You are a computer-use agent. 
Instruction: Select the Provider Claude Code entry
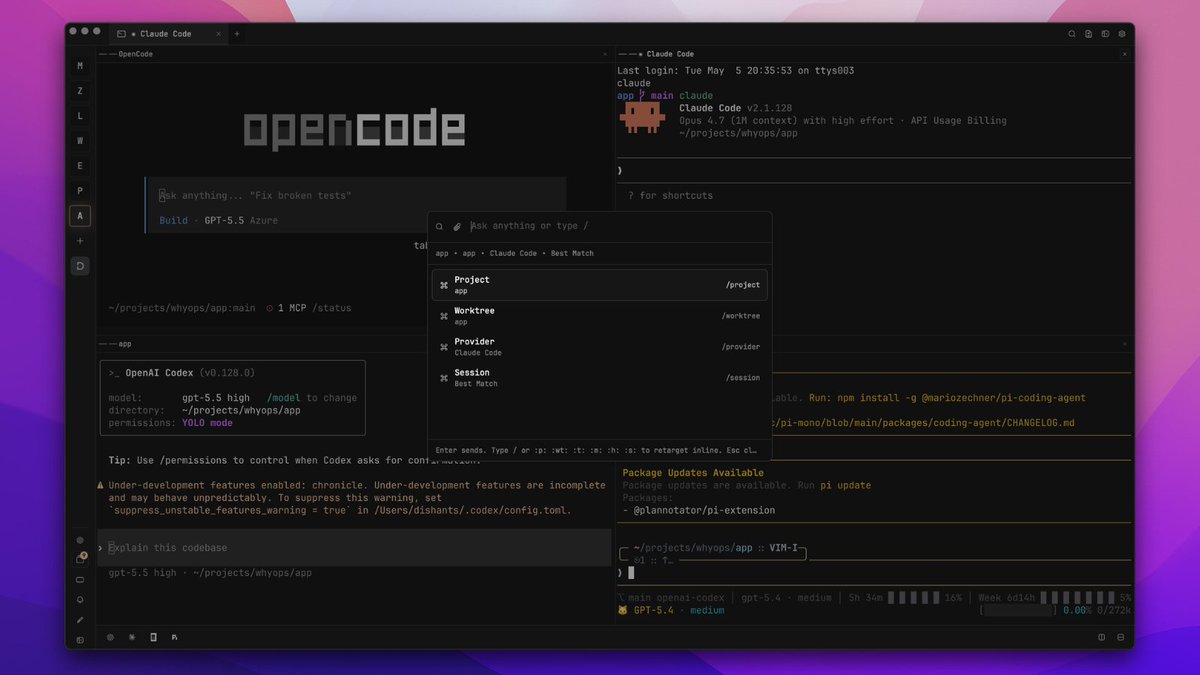pyautogui.click(x=600, y=347)
